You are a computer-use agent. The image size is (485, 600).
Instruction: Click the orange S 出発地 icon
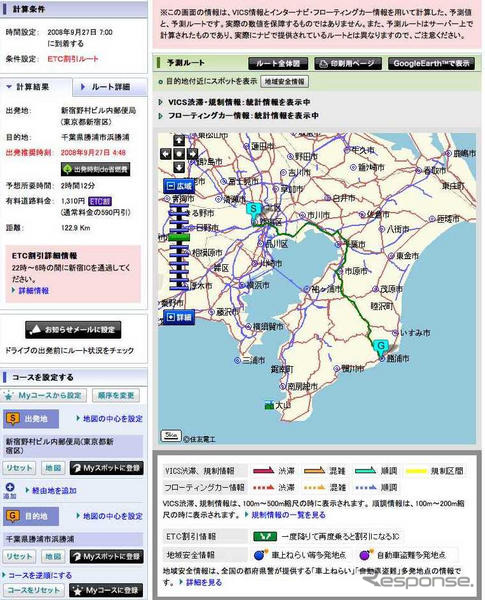(13, 419)
